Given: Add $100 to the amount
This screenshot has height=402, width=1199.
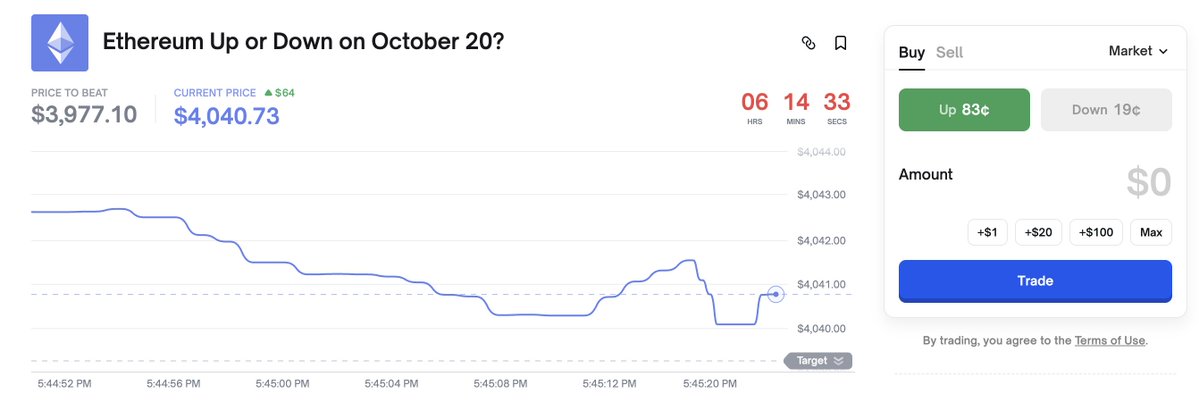Looking at the screenshot, I should coord(1096,233).
